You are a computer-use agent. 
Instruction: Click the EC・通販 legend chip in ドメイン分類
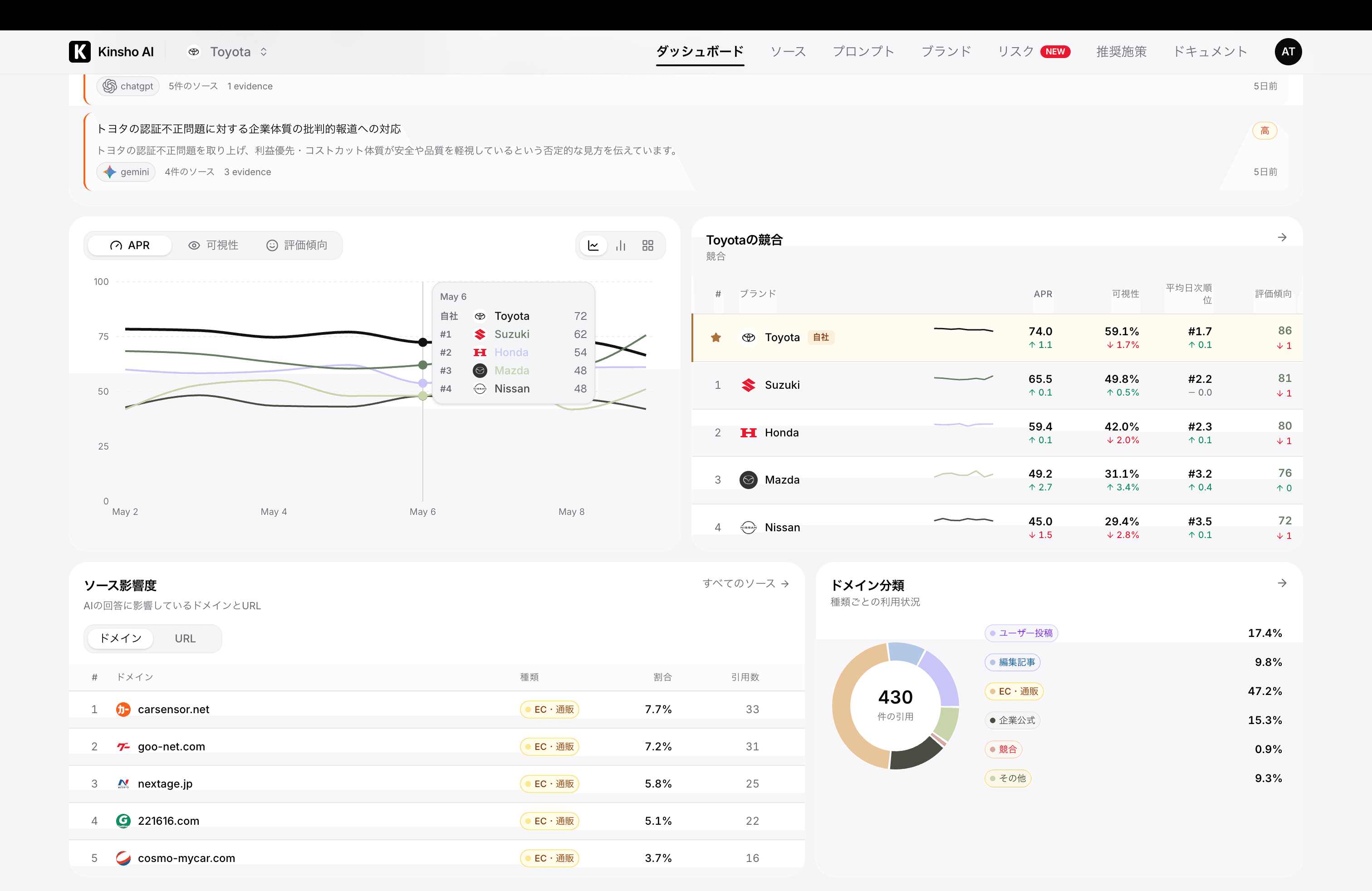[x=1014, y=691]
